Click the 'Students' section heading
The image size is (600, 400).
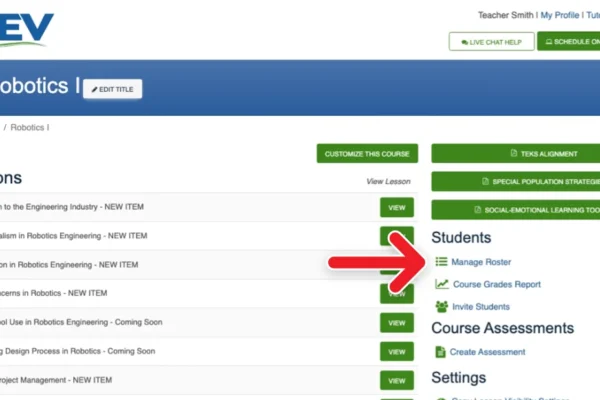click(x=461, y=237)
